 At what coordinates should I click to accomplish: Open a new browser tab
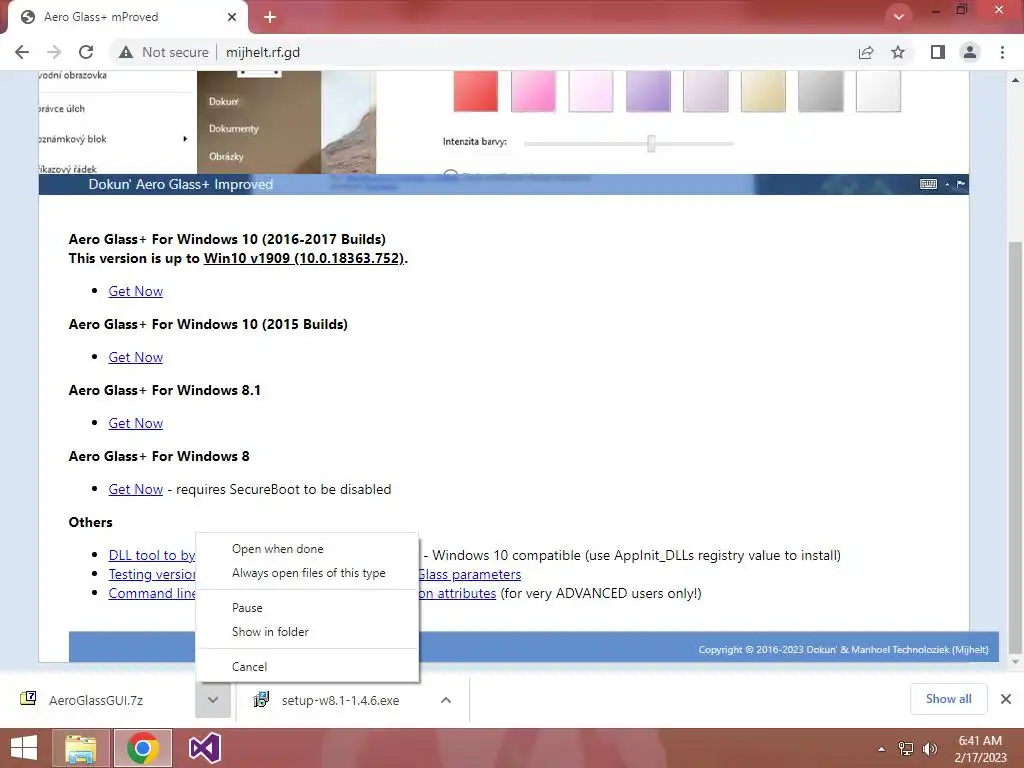270,17
